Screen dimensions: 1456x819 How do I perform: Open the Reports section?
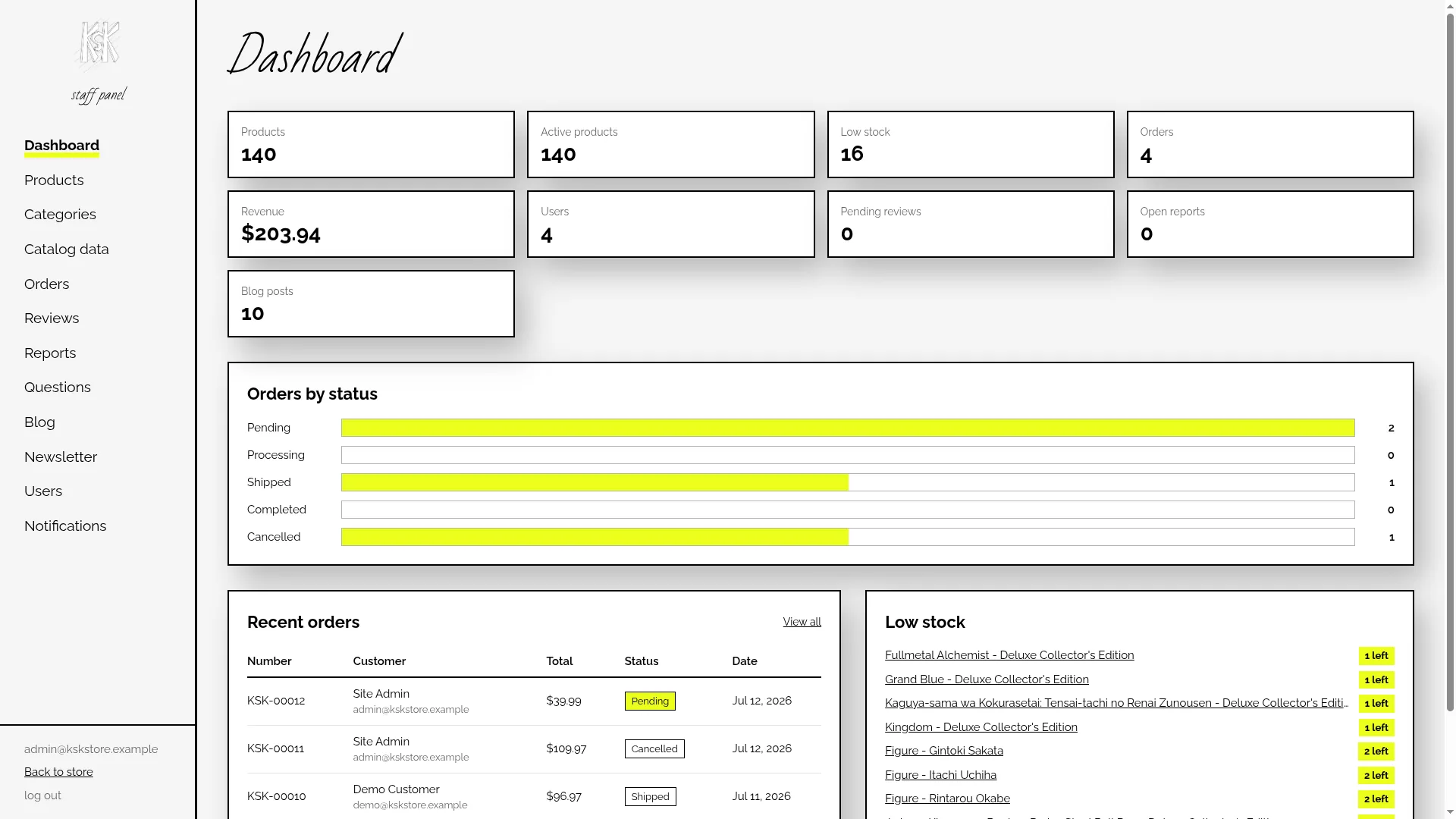(x=50, y=353)
